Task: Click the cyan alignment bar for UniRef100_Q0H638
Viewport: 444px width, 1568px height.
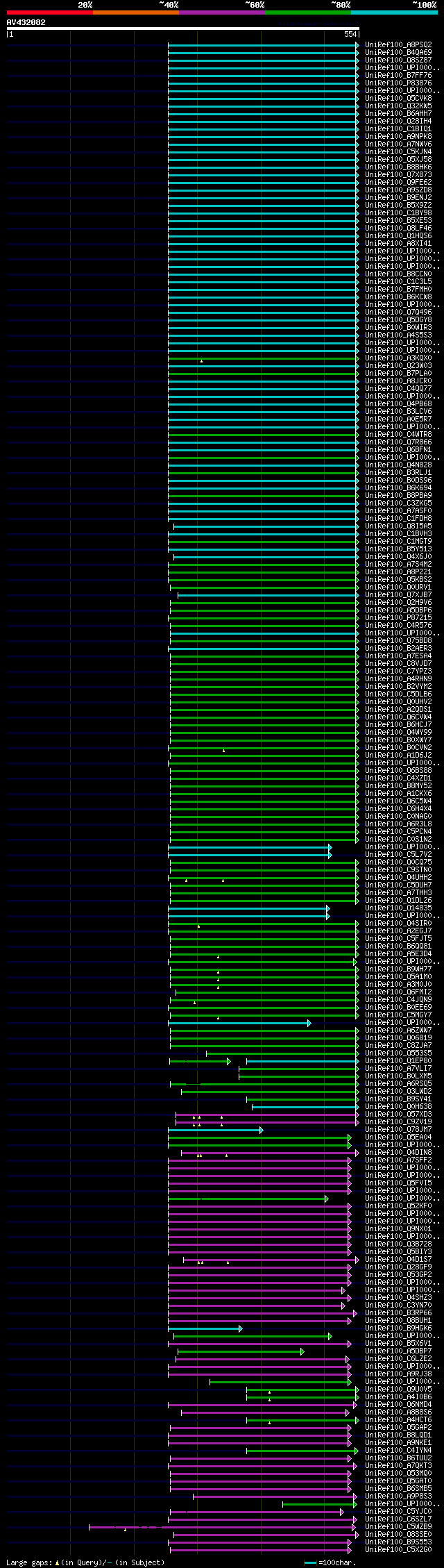Action: click(305, 1106)
